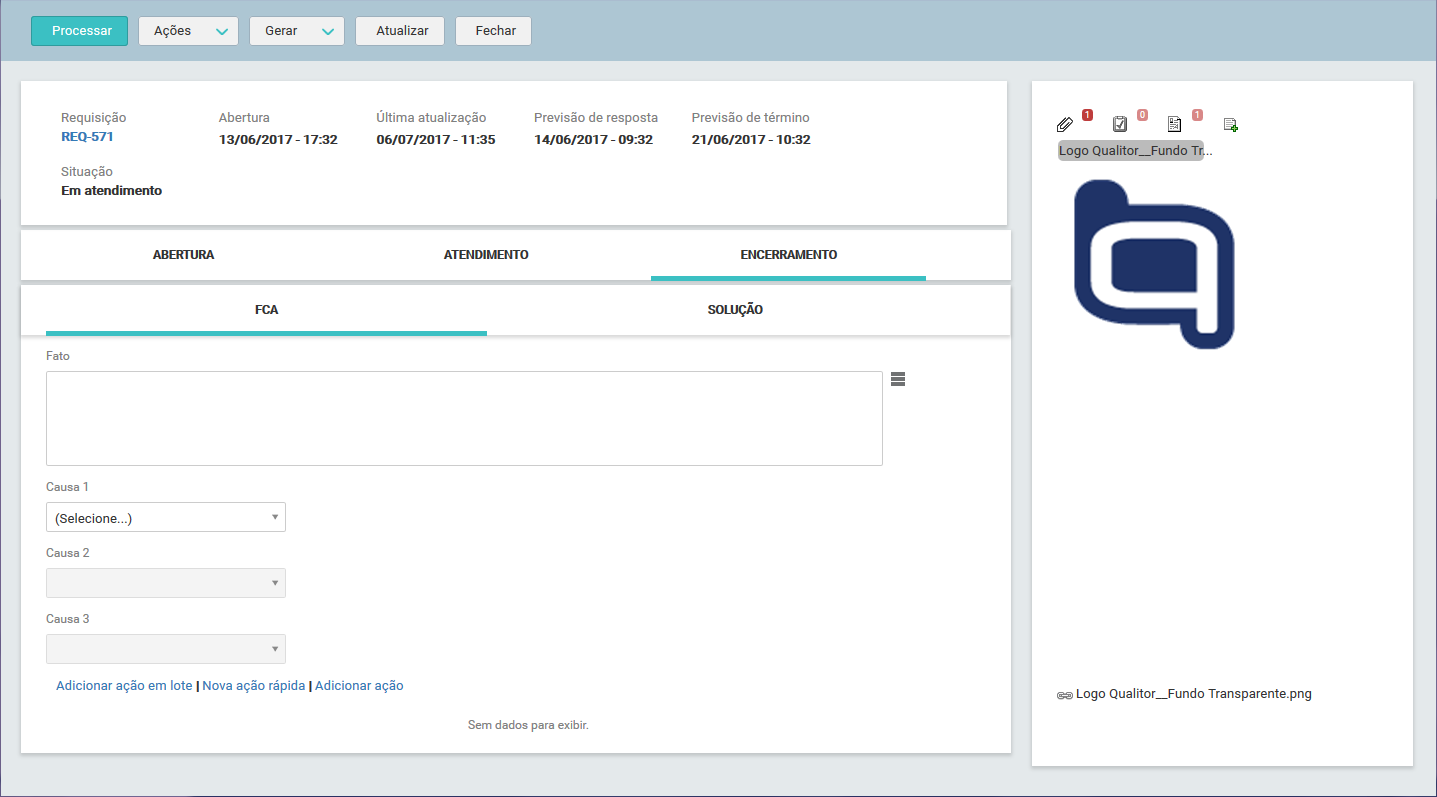Click the Sem dados para exibir message
The height and width of the screenshot is (797, 1437).
click(x=528, y=725)
